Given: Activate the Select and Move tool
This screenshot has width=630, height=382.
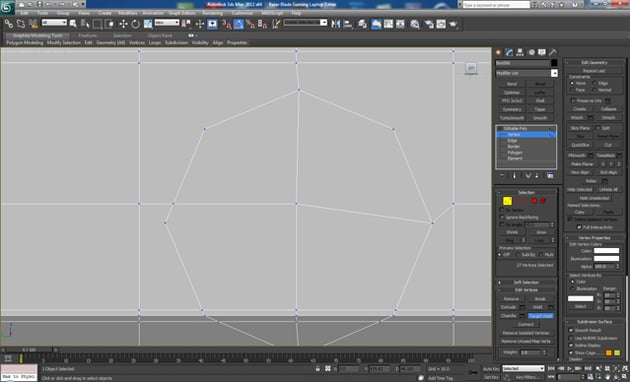Looking at the screenshot, I should [123, 24].
